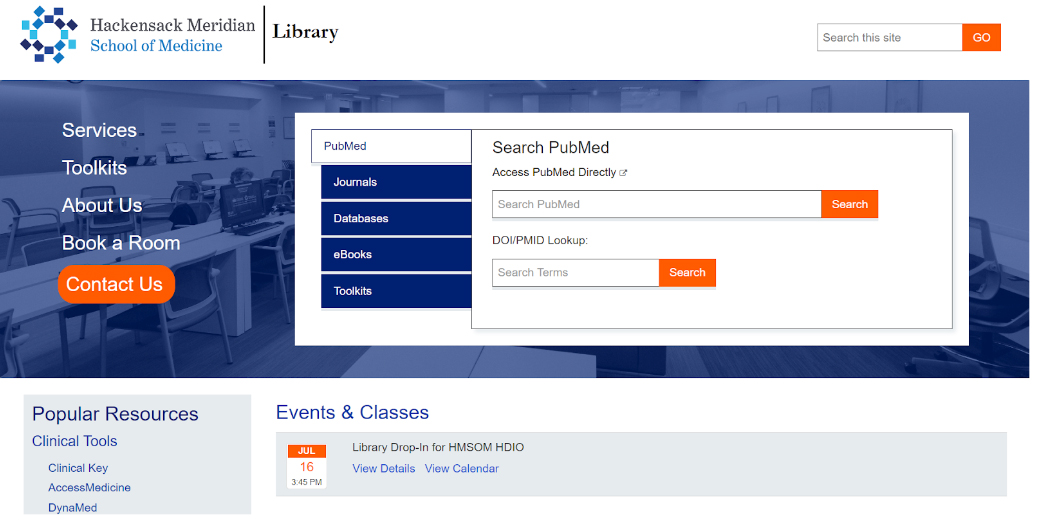This screenshot has height=523, width=1038.
Task: Open the JUL 16 calendar date icon
Action: point(307,466)
